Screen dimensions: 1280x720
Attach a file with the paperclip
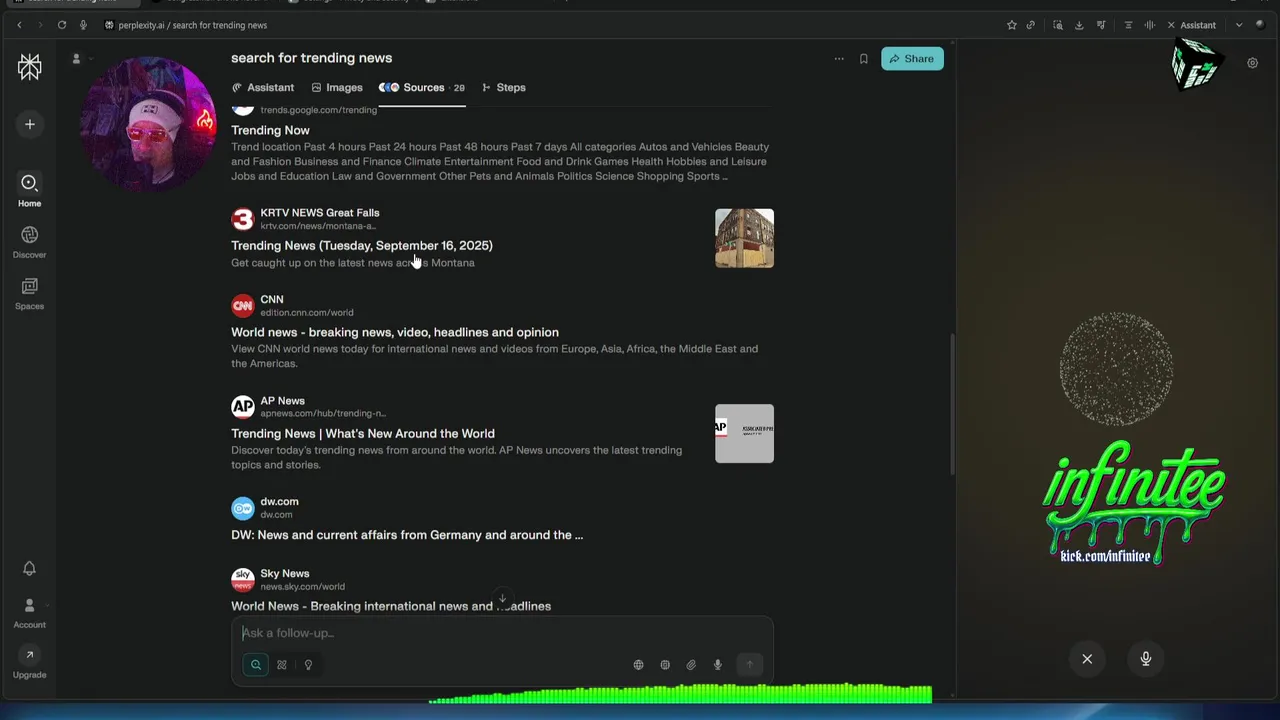(x=691, y=665)
